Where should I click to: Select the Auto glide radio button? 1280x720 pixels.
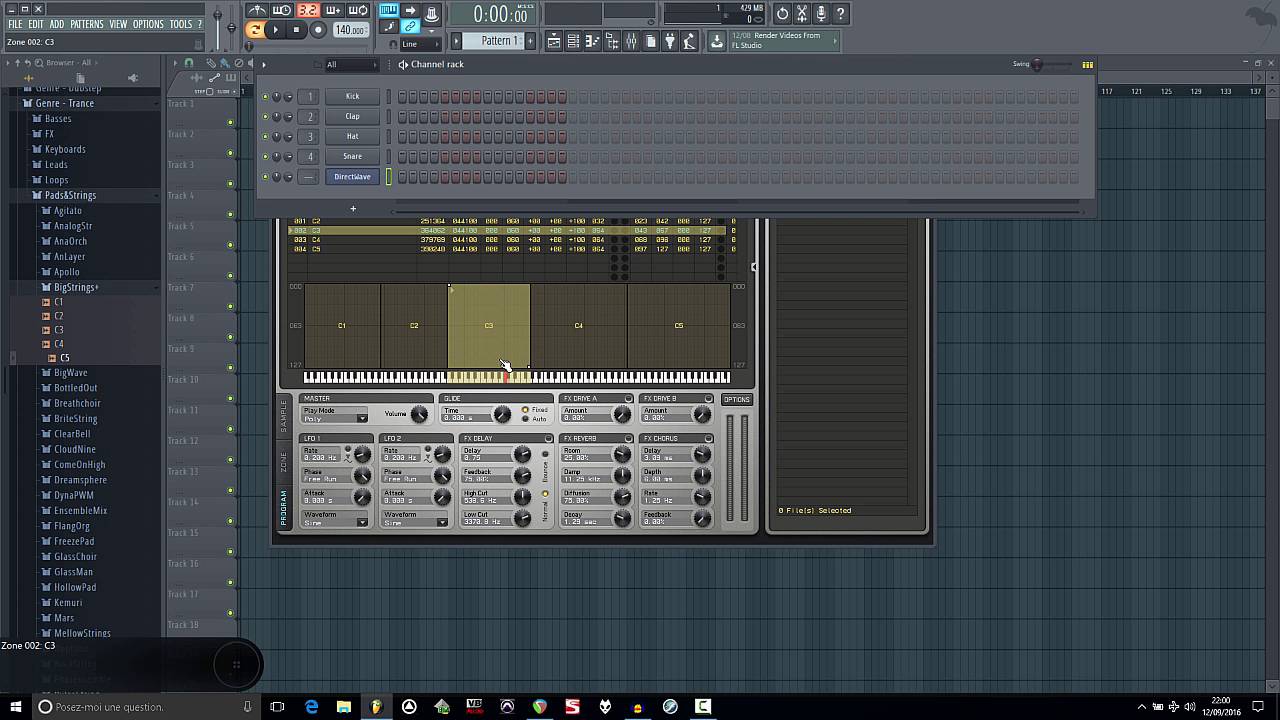pyautogui.click(x=526, y=419)
